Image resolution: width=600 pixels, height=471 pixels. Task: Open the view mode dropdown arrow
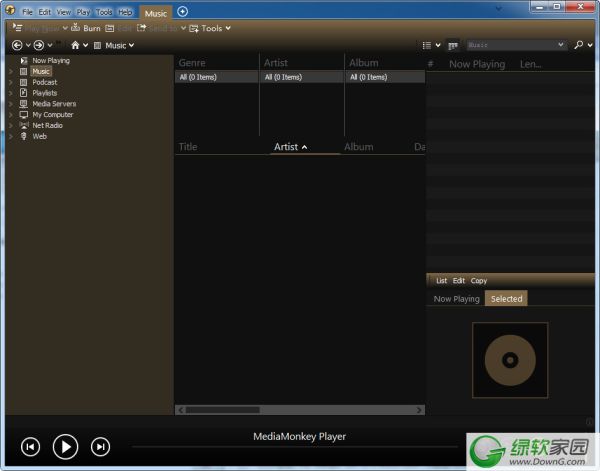pos(438,46)
